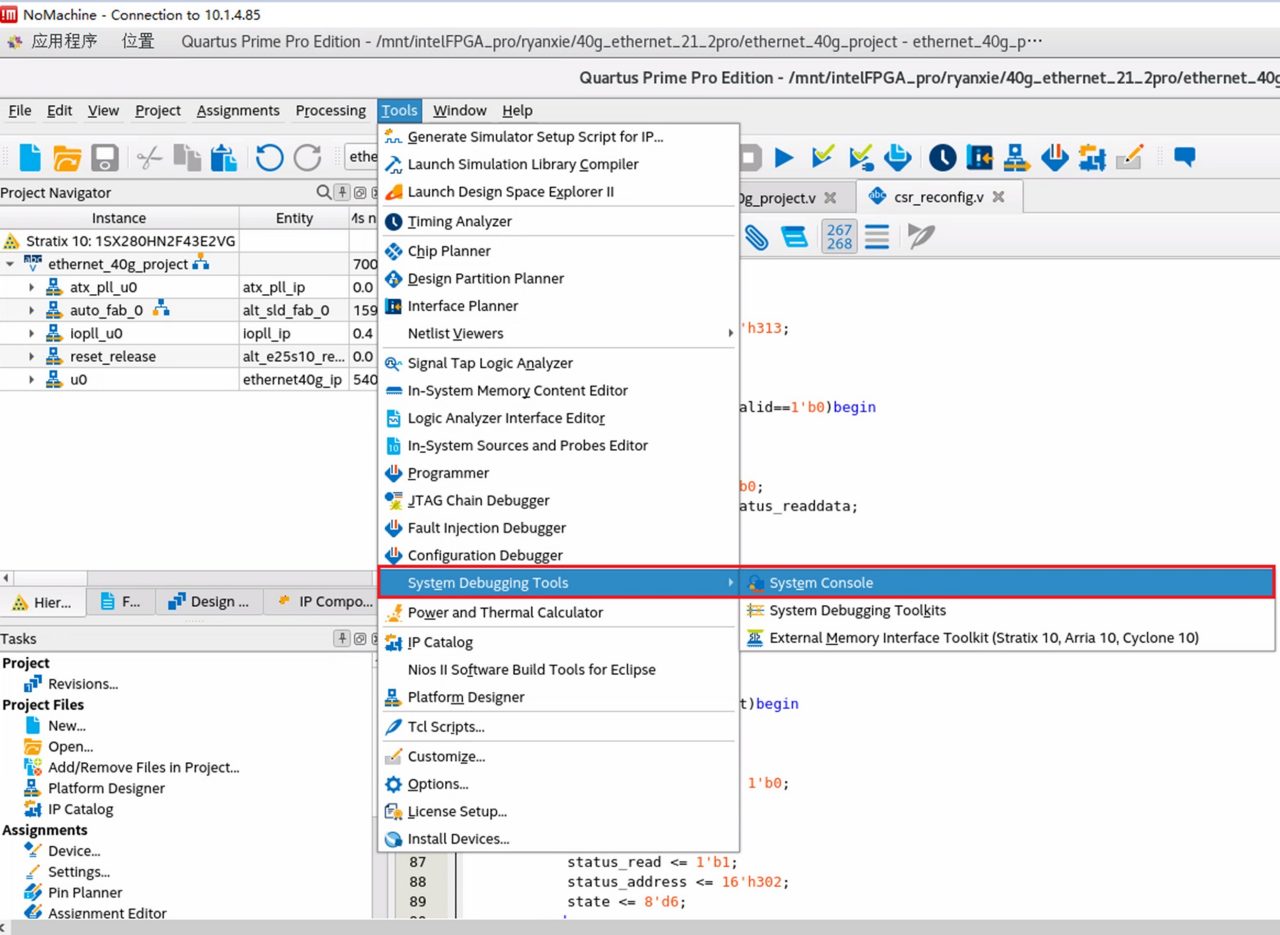The image size is (1280, 935).
Task: Select Tcl Scripts... menu entry
Action: click(558, 727)
